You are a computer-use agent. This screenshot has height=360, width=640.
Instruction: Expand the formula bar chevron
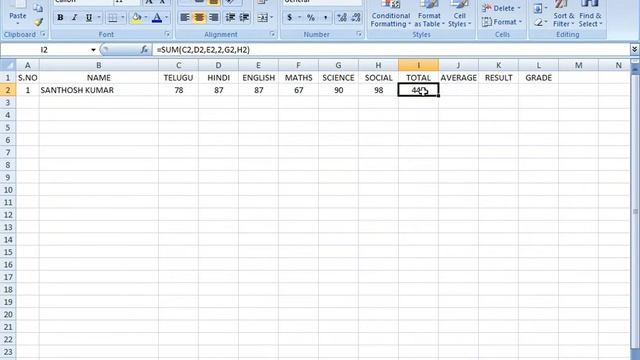(x=634, y=49)
